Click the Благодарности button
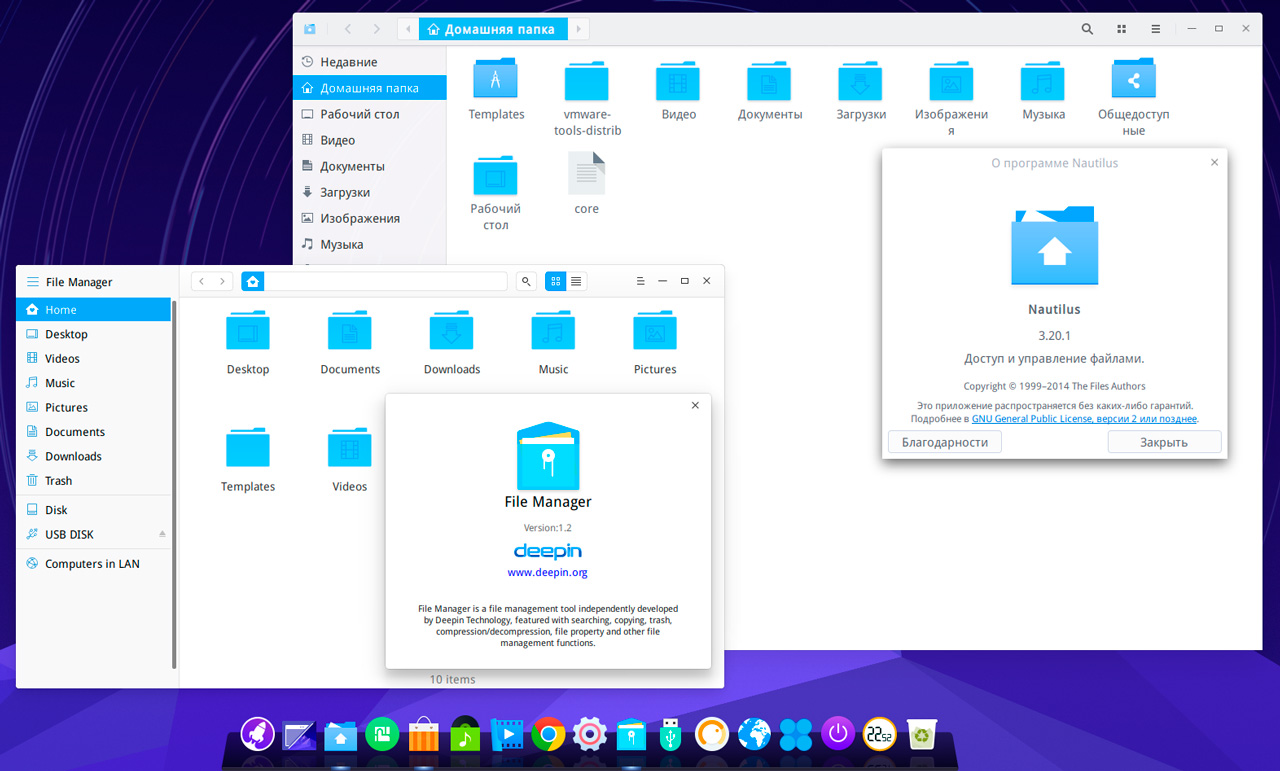 pos(944,442)
